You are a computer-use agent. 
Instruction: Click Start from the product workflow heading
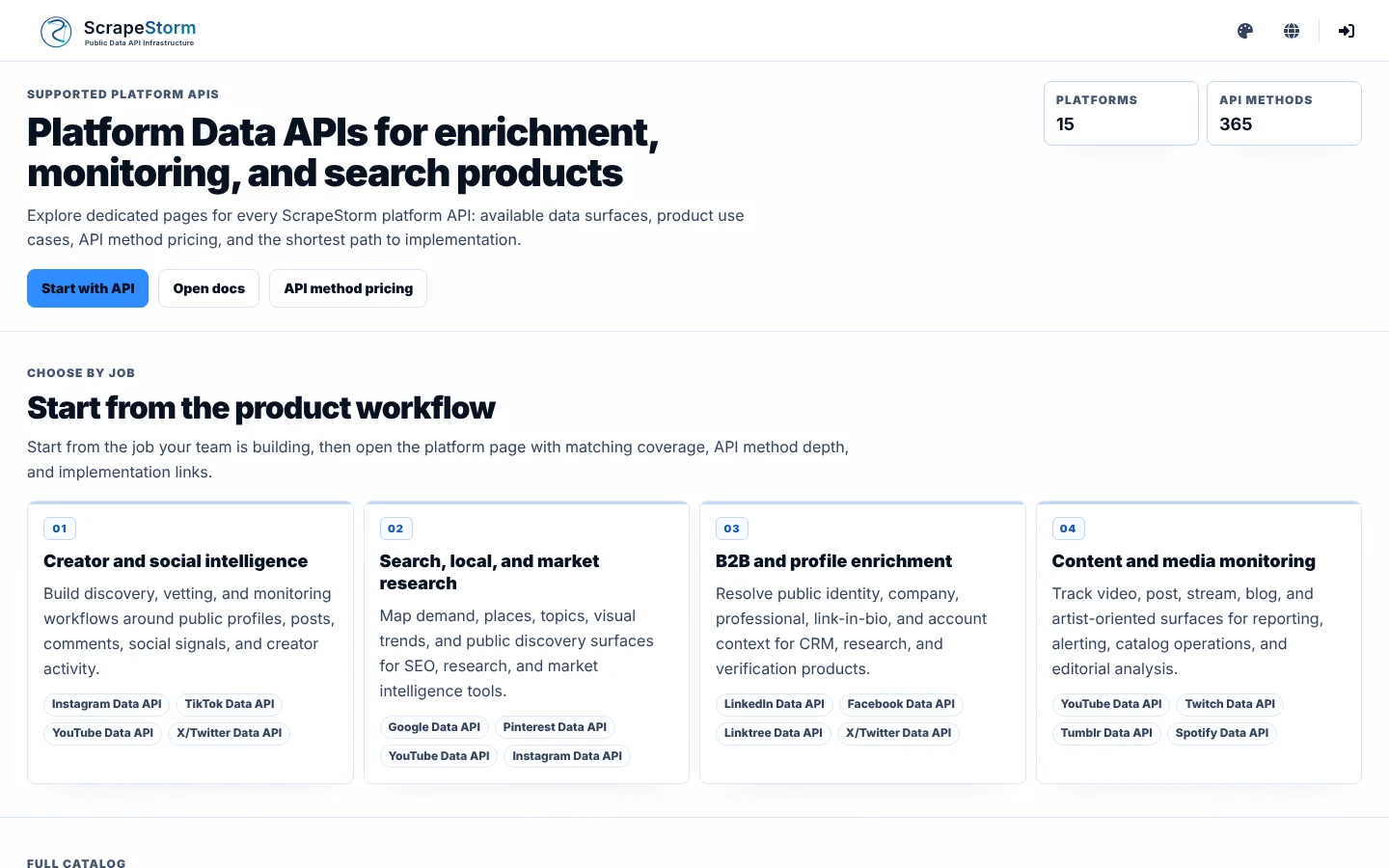tap(260, 408)
